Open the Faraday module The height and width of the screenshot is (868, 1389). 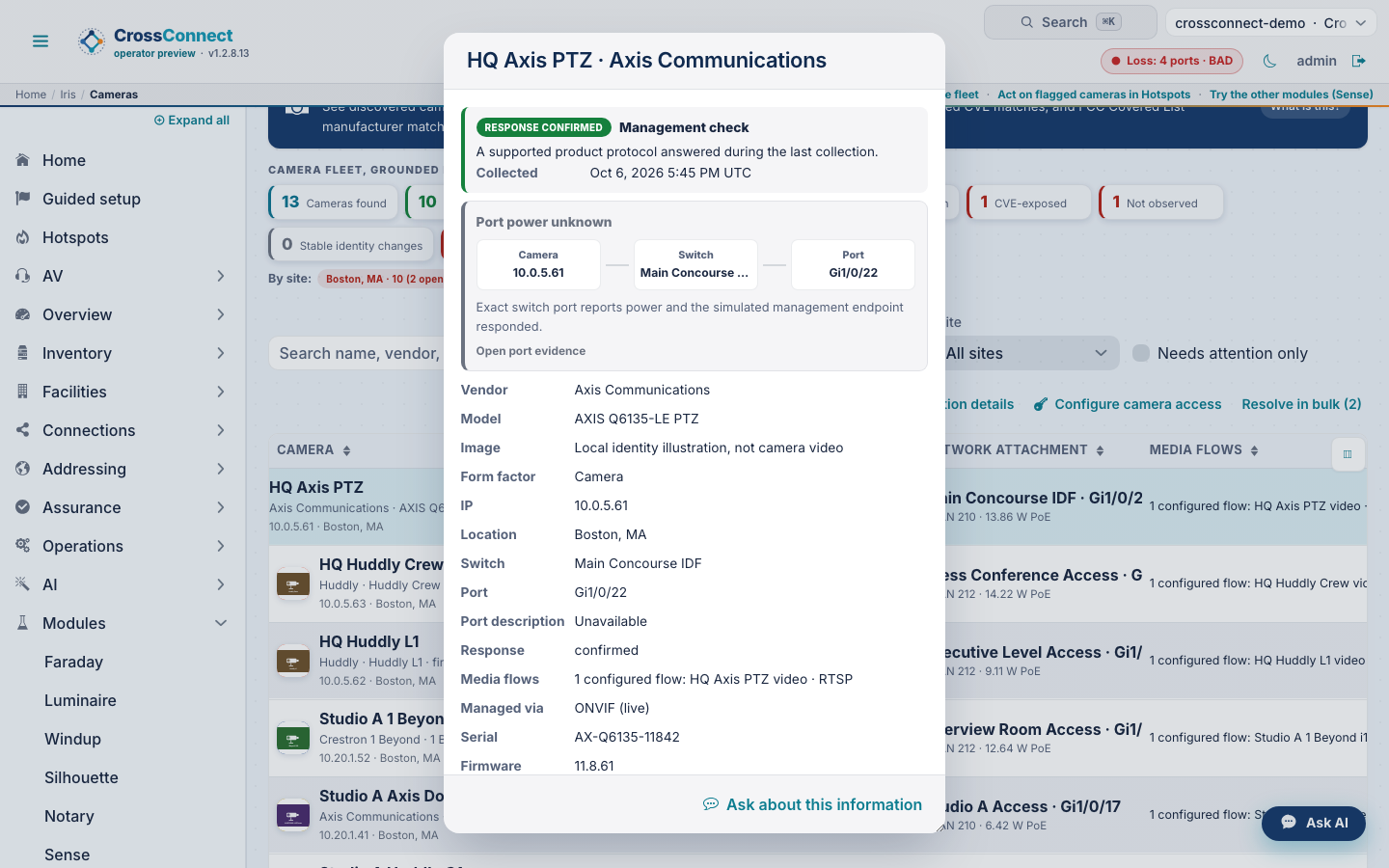pyautogui.click(x=73, y=662)
